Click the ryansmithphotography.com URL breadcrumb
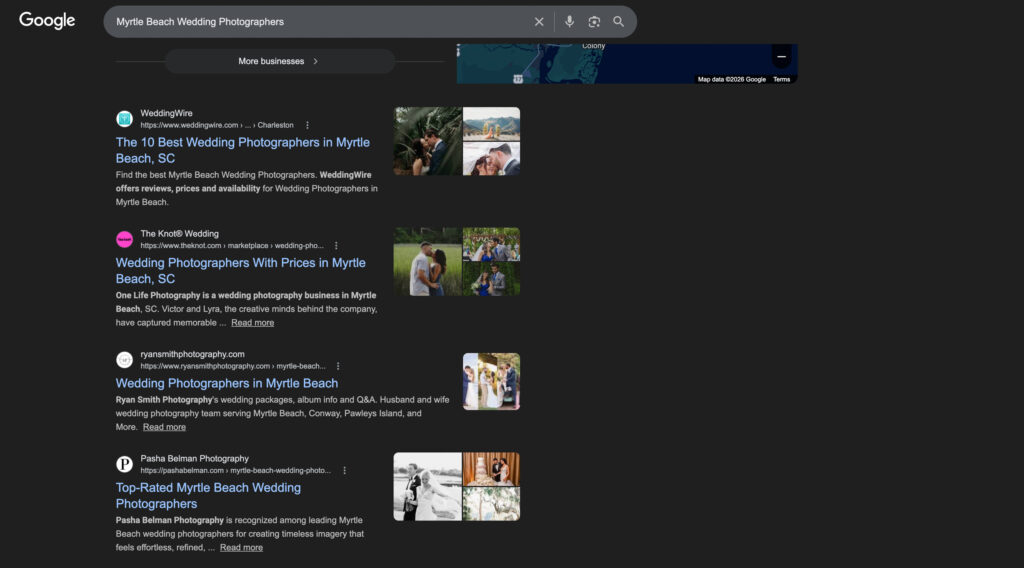Screen dimensions: 1024x568 (x=233, y=366)
